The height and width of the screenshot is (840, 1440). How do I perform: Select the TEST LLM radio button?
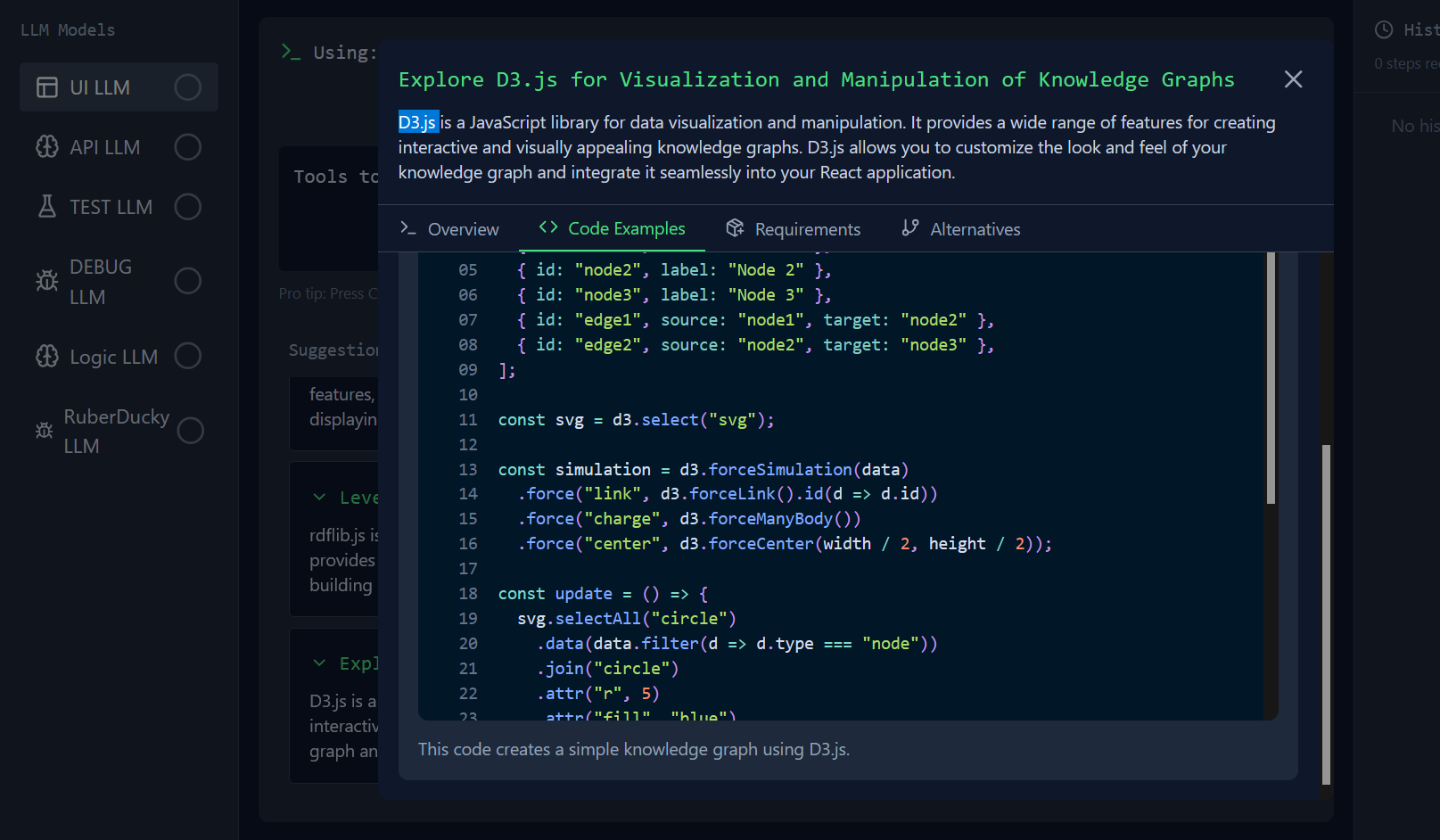click(x=187, y=207)
